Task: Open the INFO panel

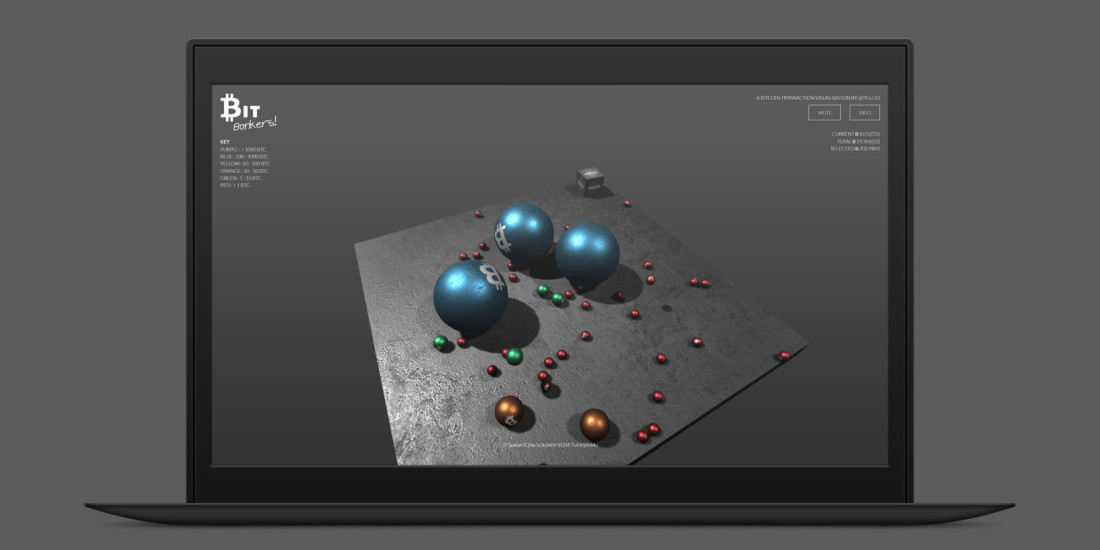Action: tap(864, 113)
